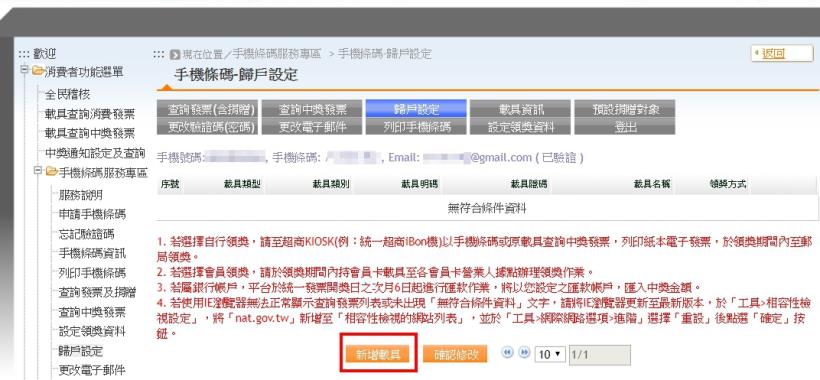Open the 更改電子郵件 tab button in the top menu

312,126
